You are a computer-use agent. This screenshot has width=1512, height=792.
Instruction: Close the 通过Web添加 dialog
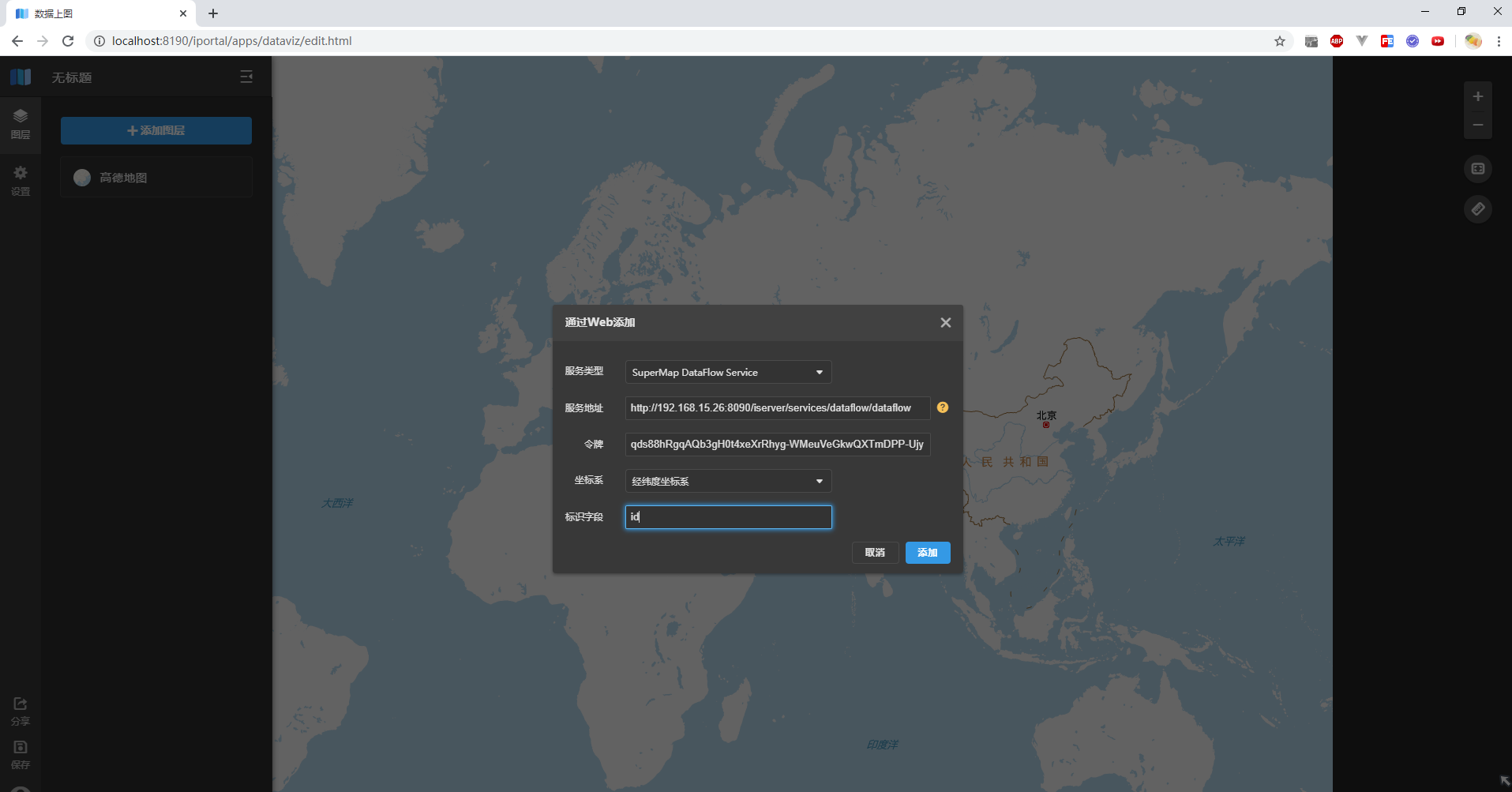(945, 322)
